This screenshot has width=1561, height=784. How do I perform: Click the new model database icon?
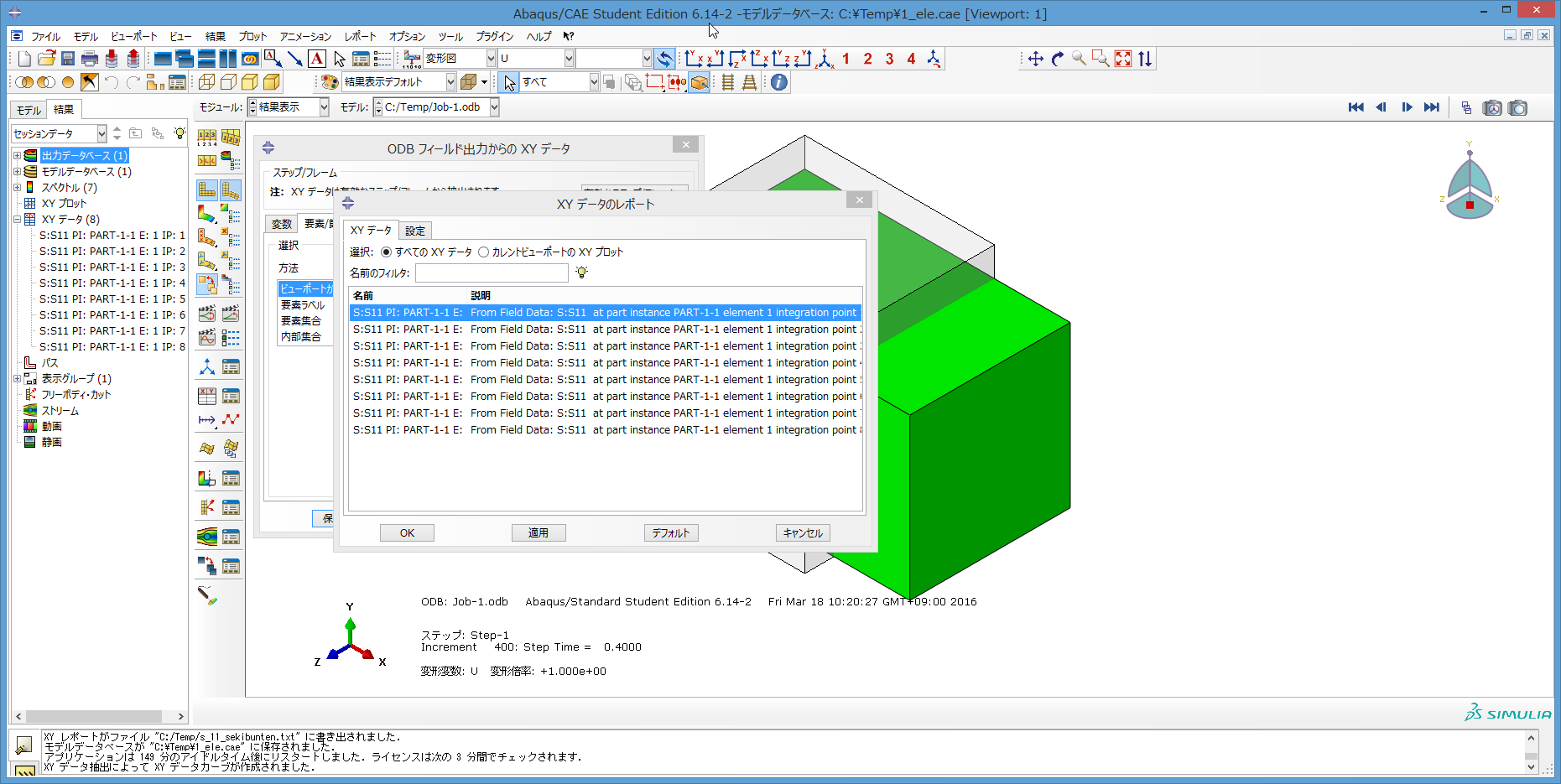tap(24, 59)
